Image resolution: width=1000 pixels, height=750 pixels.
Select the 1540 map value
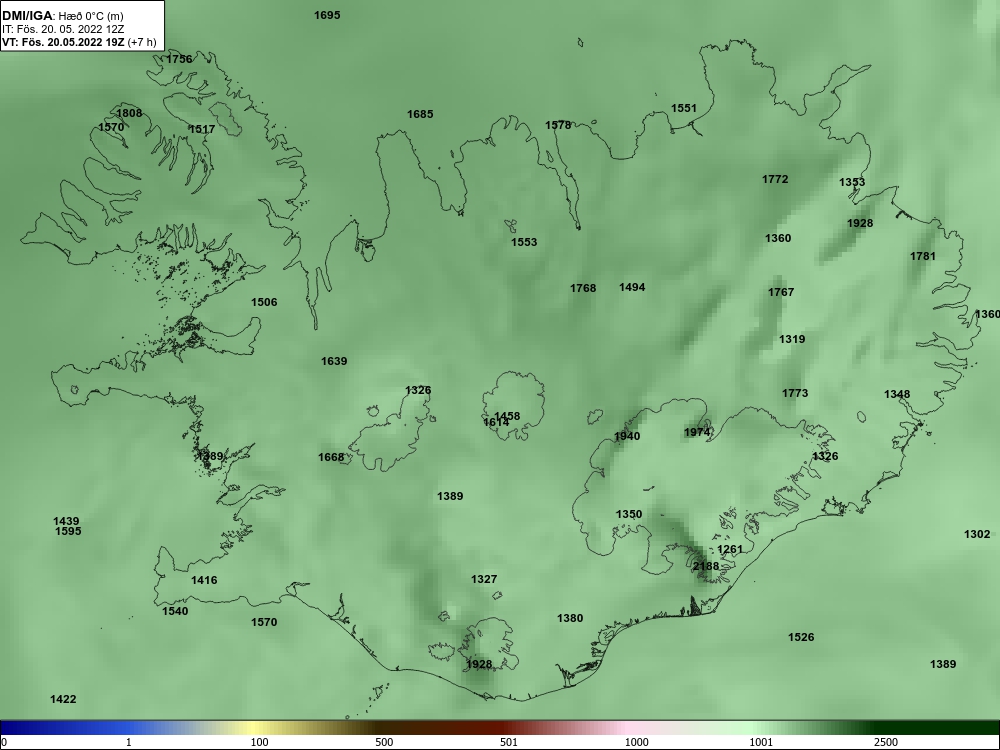point(175,612)
